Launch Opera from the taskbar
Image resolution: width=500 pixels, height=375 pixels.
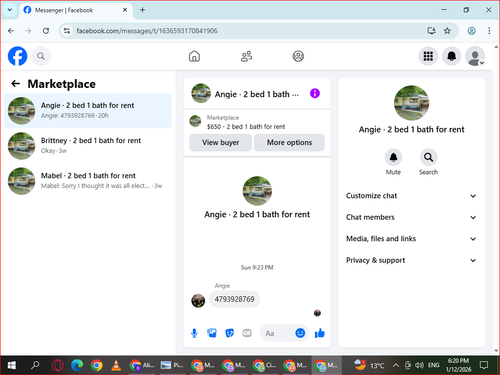coord(57,365)
